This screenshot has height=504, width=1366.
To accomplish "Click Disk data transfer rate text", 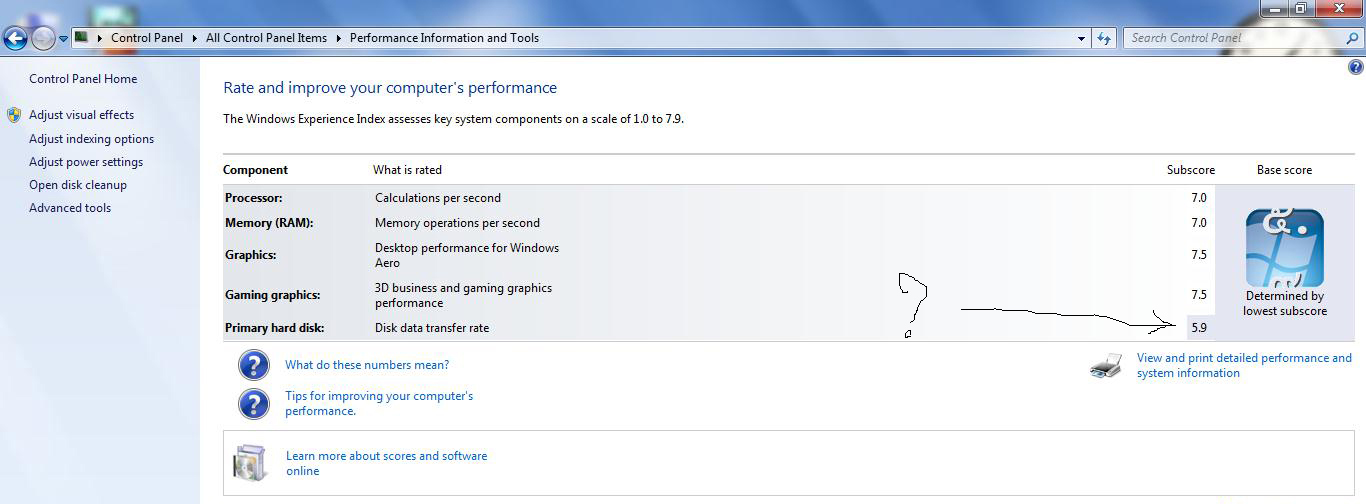I will tap(432, 328).
